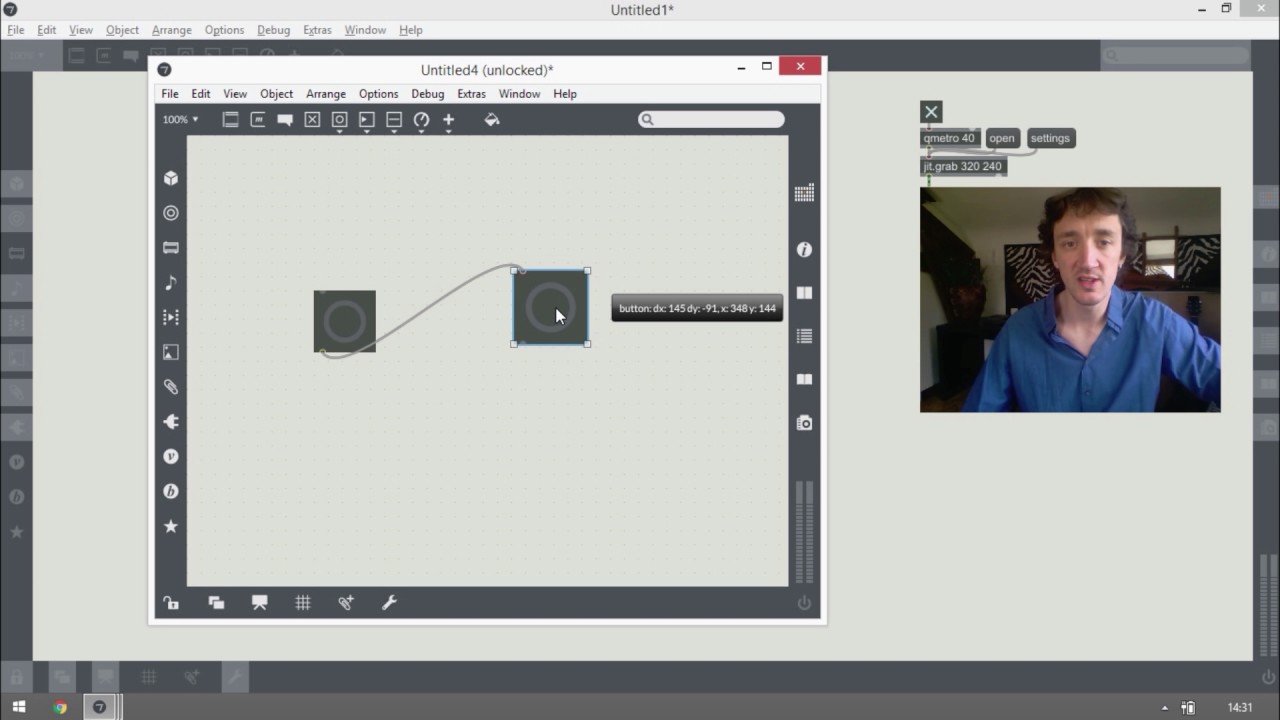Image resolution: width=1280 pixels, height=720 pixels.
Task: Open the Windows Start button
Action: click(19, 707)
